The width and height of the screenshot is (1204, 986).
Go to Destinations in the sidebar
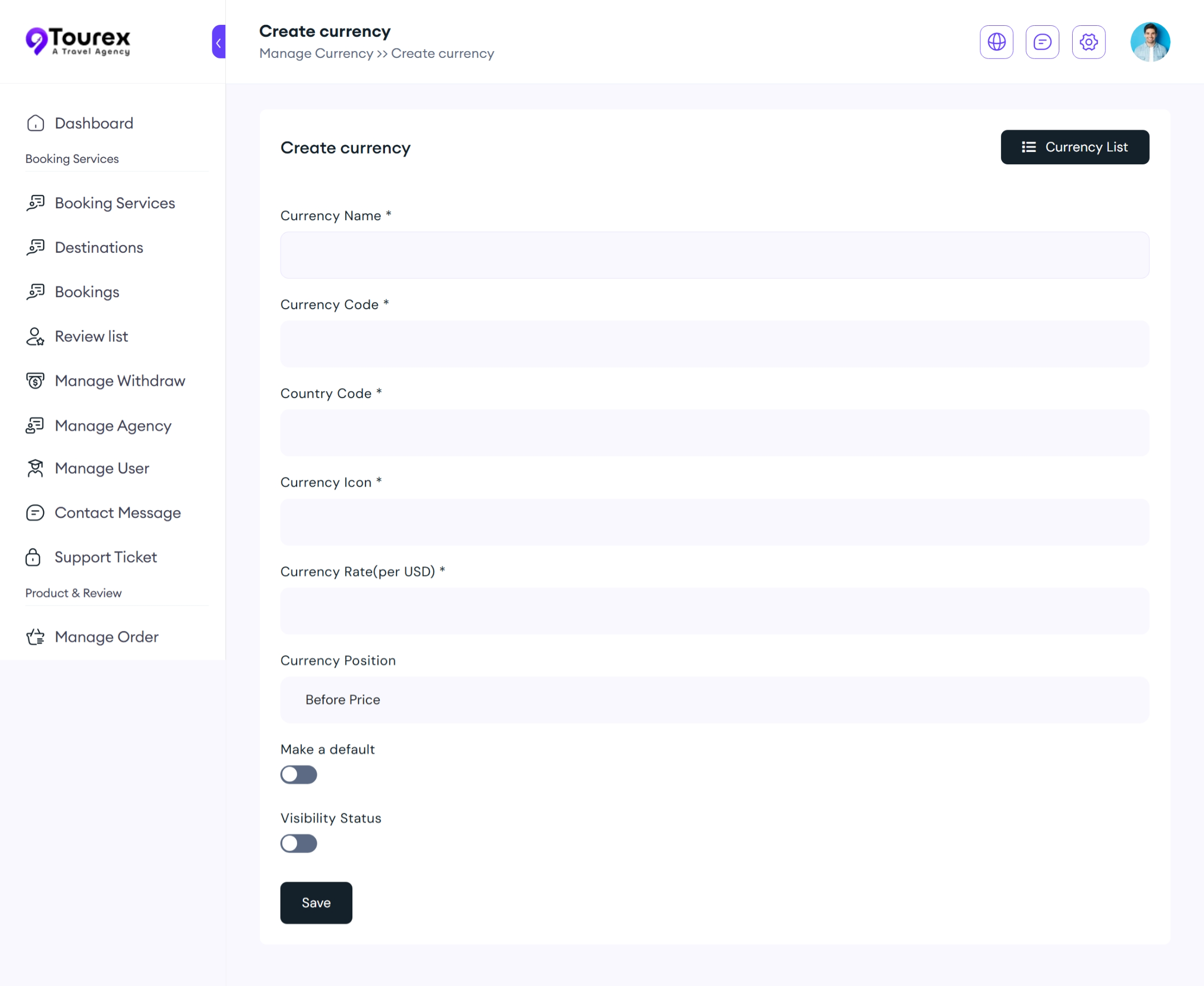tap(99, 248)
